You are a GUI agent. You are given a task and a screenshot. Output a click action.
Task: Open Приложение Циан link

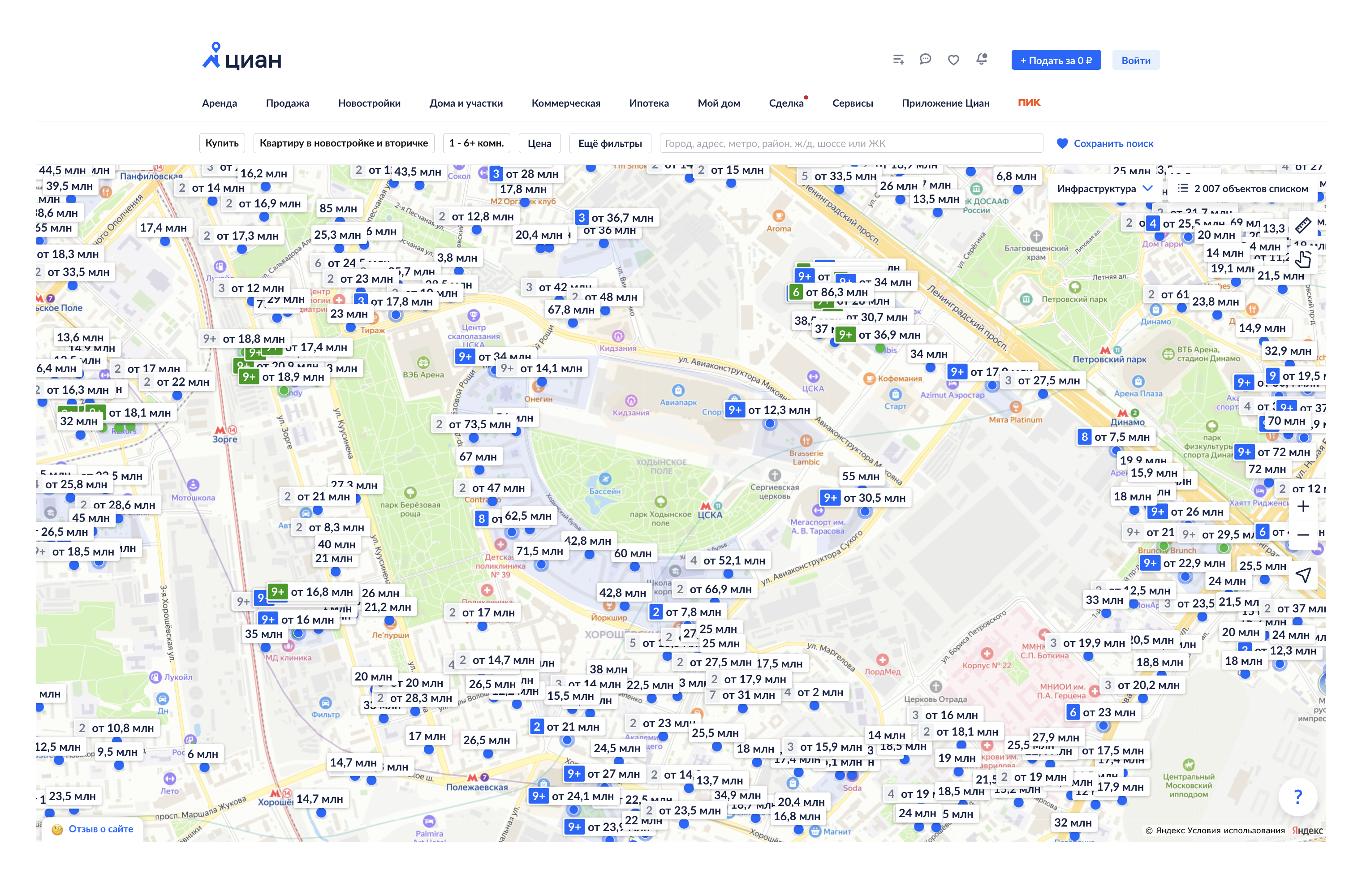coord(945,103)
